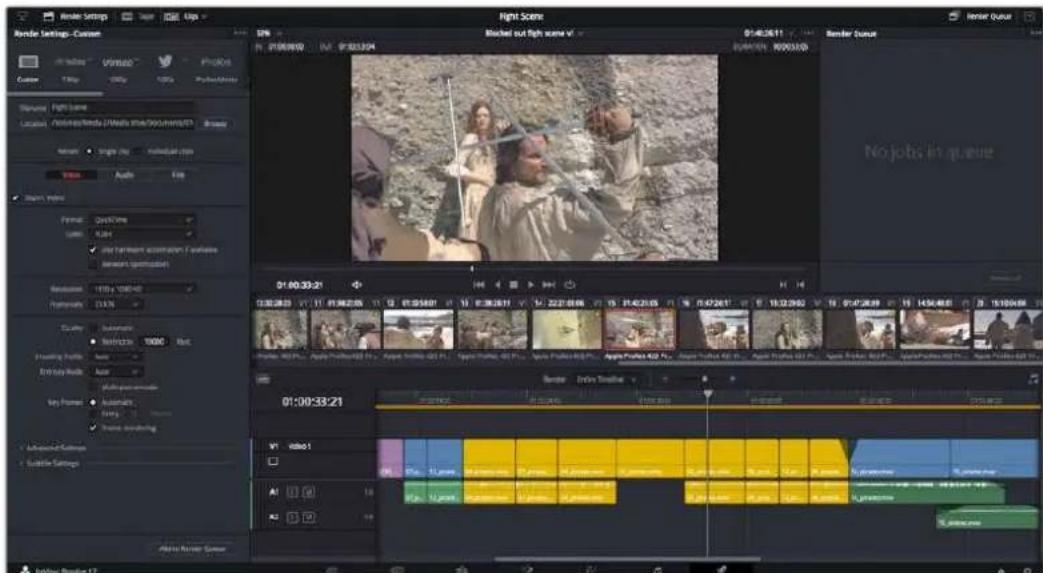Image resolution: width=1043 pixels, height=573 pixels.
Task: Toggle the A2 track solo S button
Action: coord(291,517)
